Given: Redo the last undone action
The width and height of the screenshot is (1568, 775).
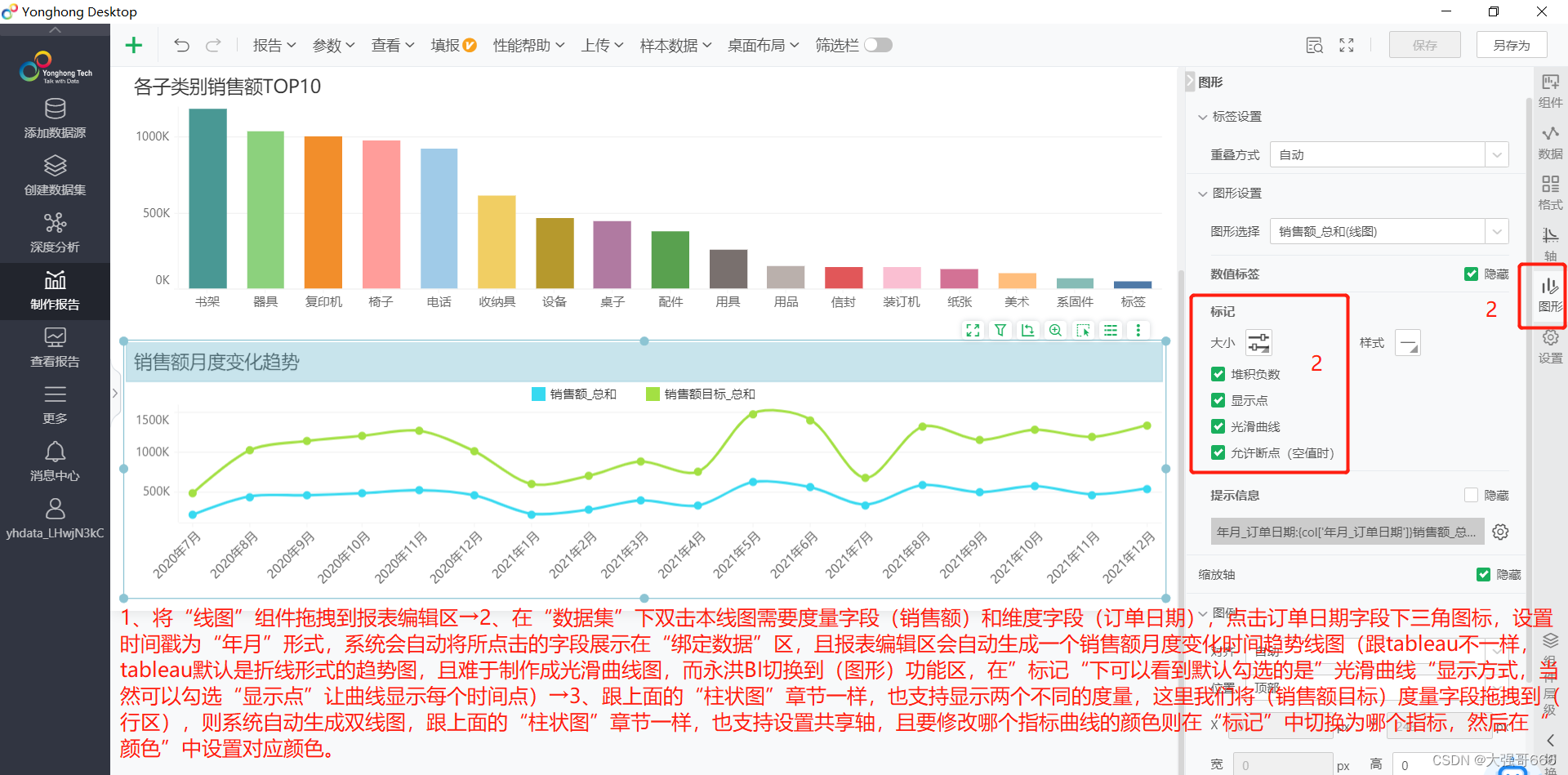Looking at the screenshot, I should (x=213, y=45).
